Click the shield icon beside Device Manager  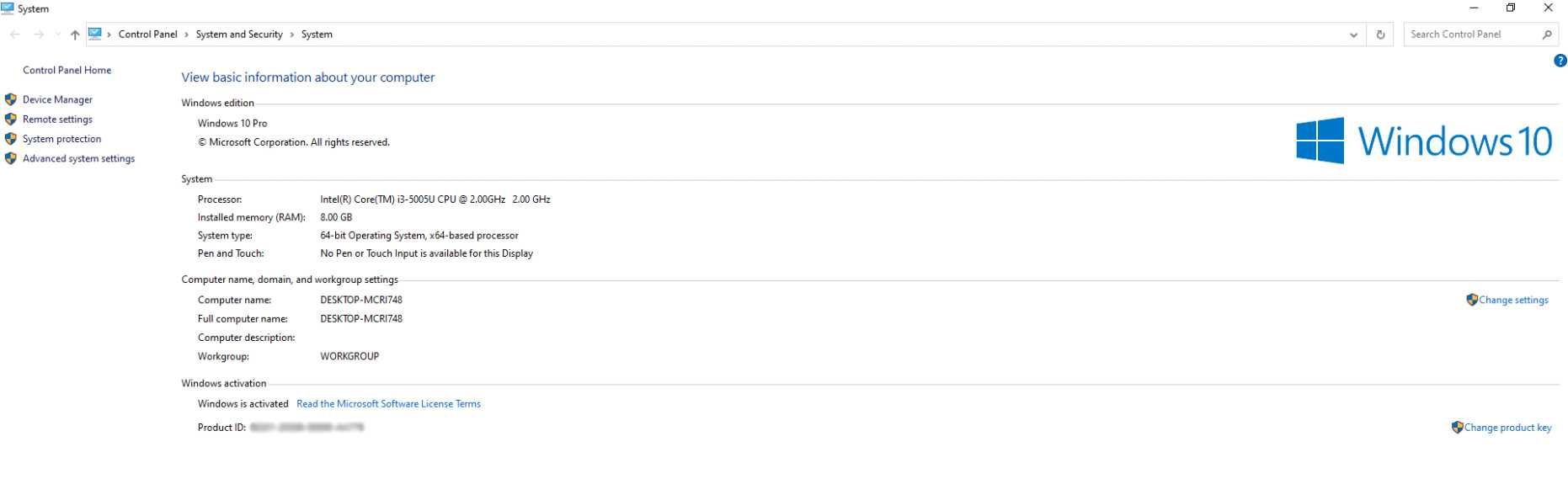tap(11, 99)
